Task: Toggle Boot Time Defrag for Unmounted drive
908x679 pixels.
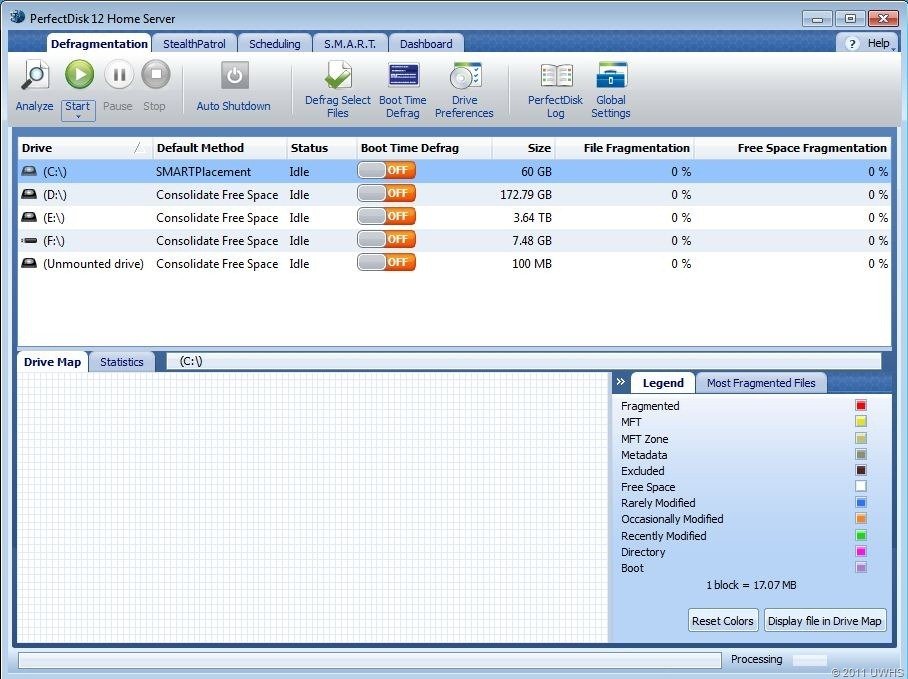Action: 386,262
